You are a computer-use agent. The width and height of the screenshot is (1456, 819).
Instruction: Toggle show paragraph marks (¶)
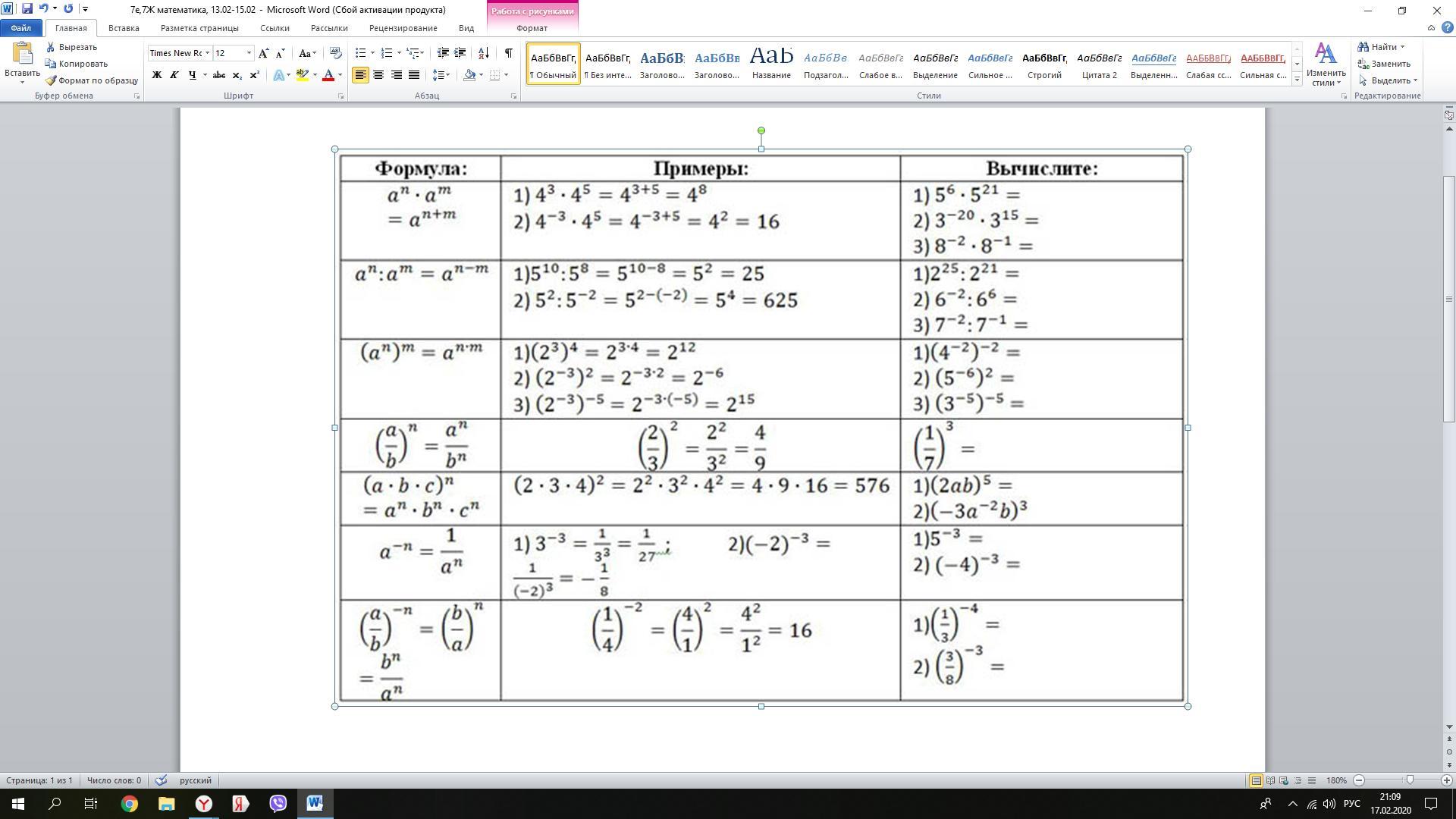click(508, 53)
